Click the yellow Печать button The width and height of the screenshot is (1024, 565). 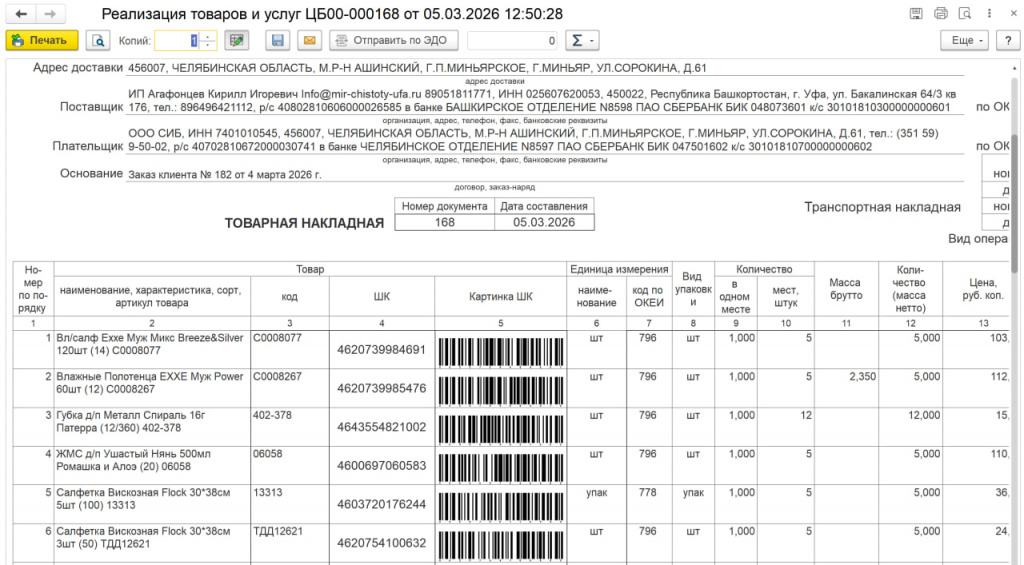pos(42,40)
